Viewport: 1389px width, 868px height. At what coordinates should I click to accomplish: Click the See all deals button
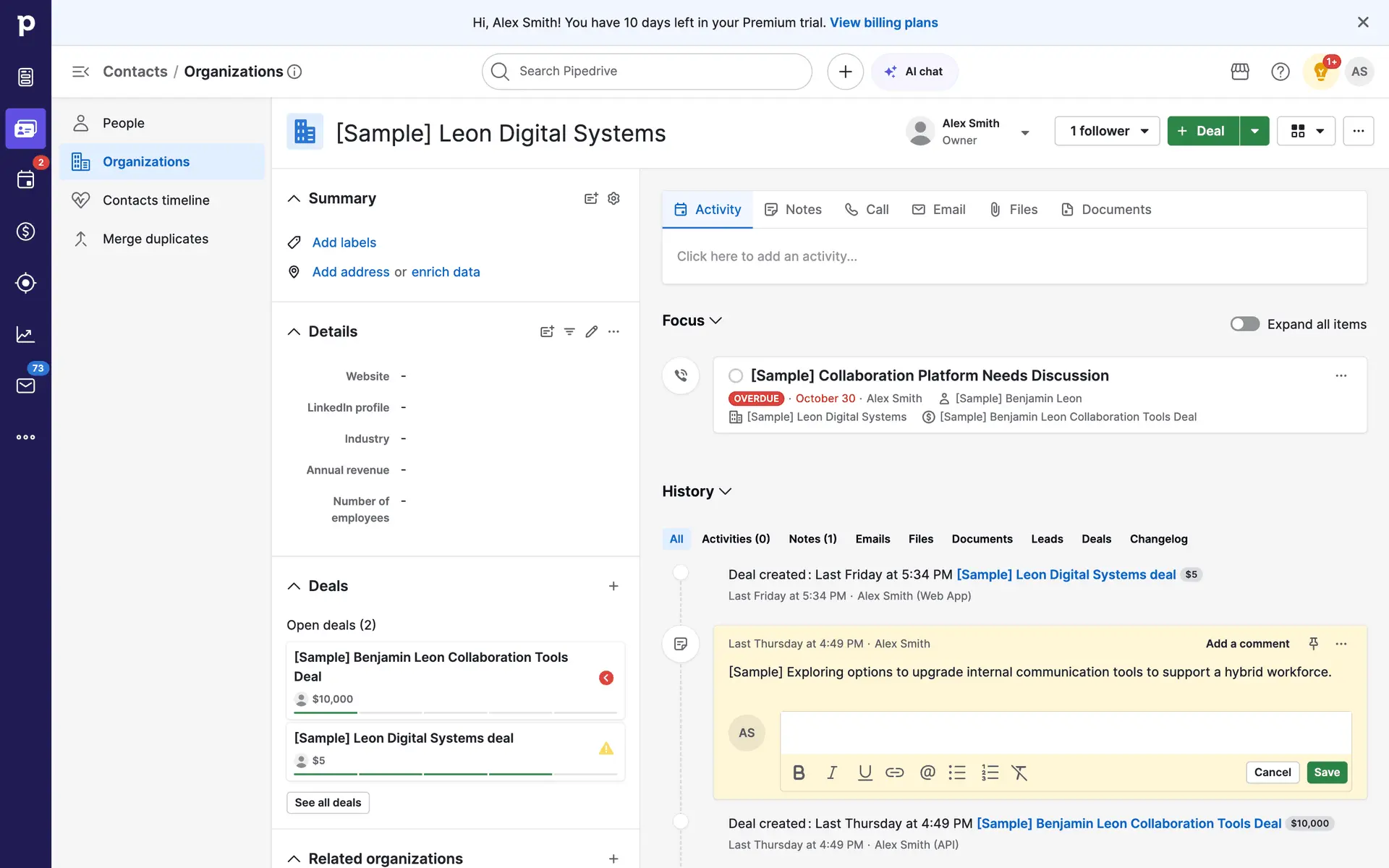(x=328, y=802)
